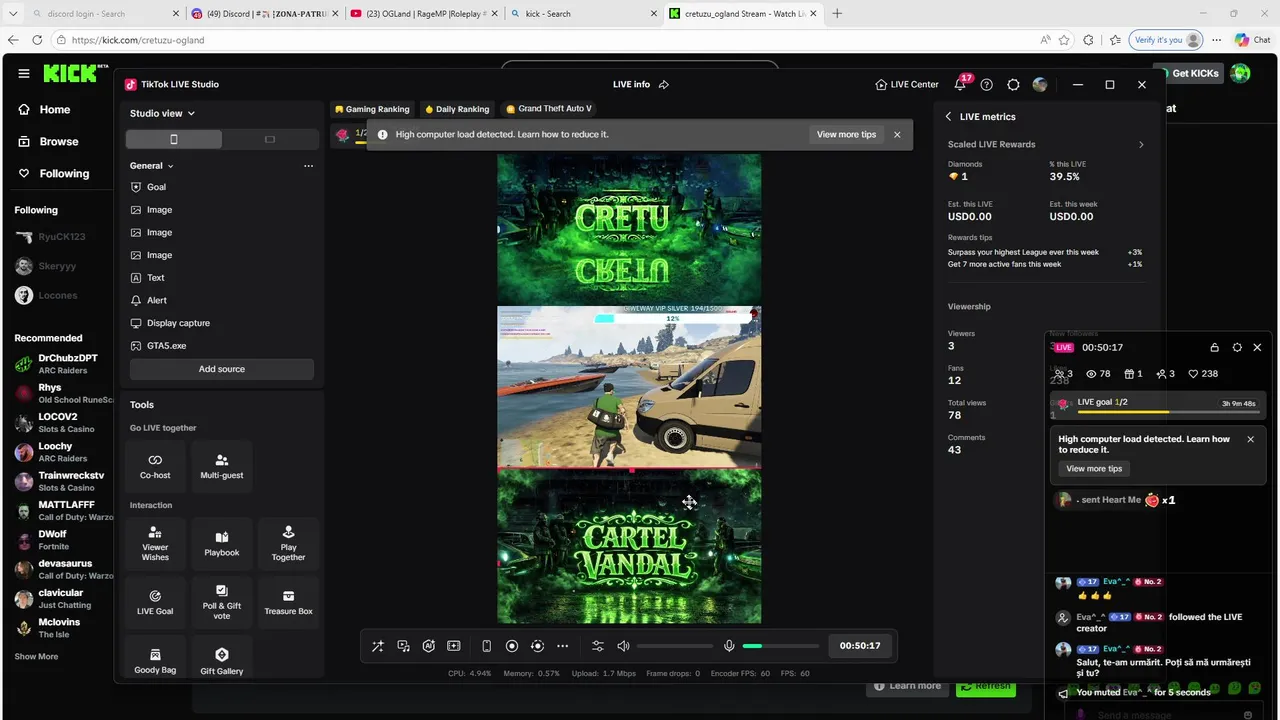This screenshot has width=1280, height=720.
Task: Open the media music player icon
Action: click(403, 646)
